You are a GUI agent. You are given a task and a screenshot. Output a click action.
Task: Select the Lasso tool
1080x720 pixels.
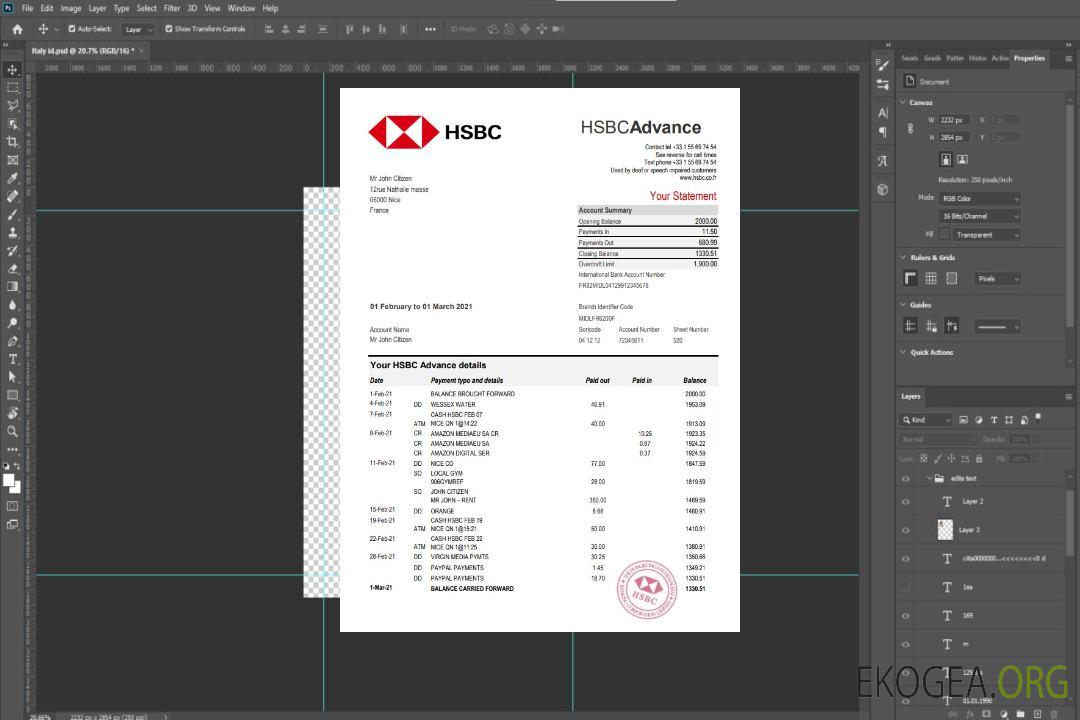tap(12, 105)
